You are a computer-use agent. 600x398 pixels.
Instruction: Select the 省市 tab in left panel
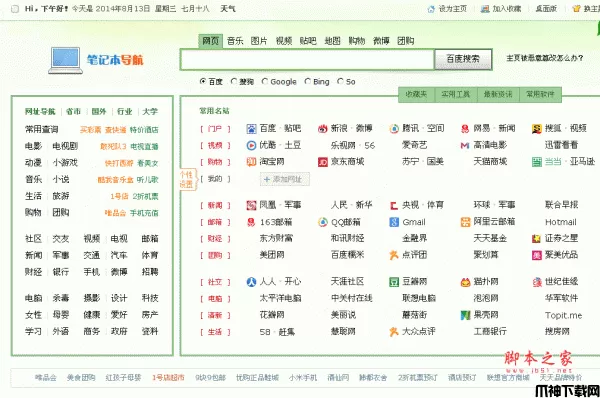click(x=73, y=111)
